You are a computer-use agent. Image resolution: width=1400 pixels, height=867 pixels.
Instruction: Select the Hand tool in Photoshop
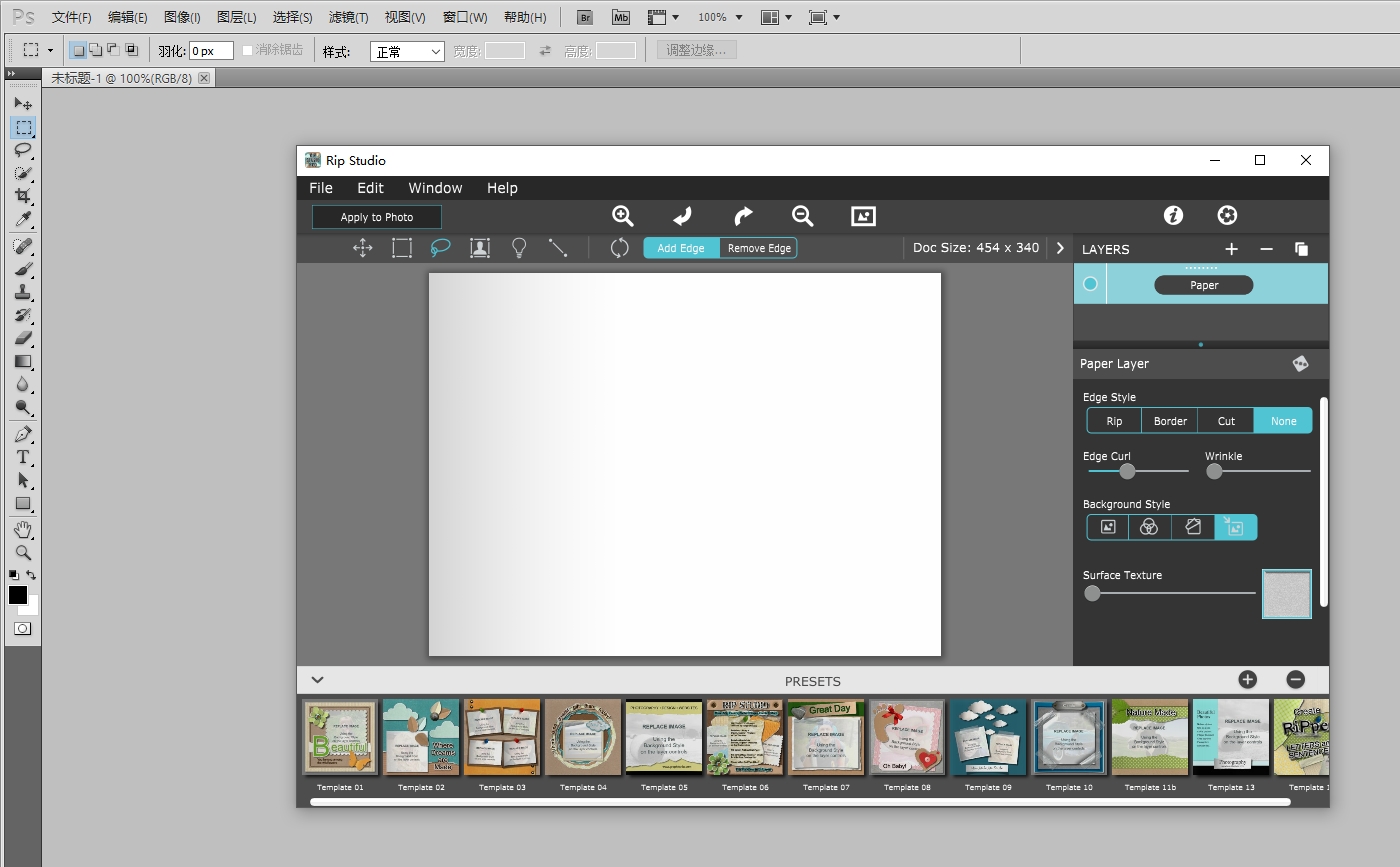(23, 529)
